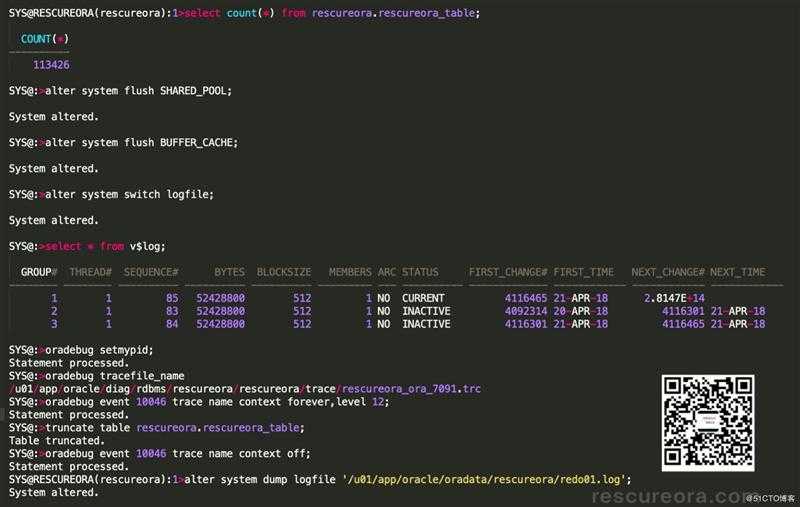
Task: Click next change value 2.8147E+14
Action: tap(674, 298)
